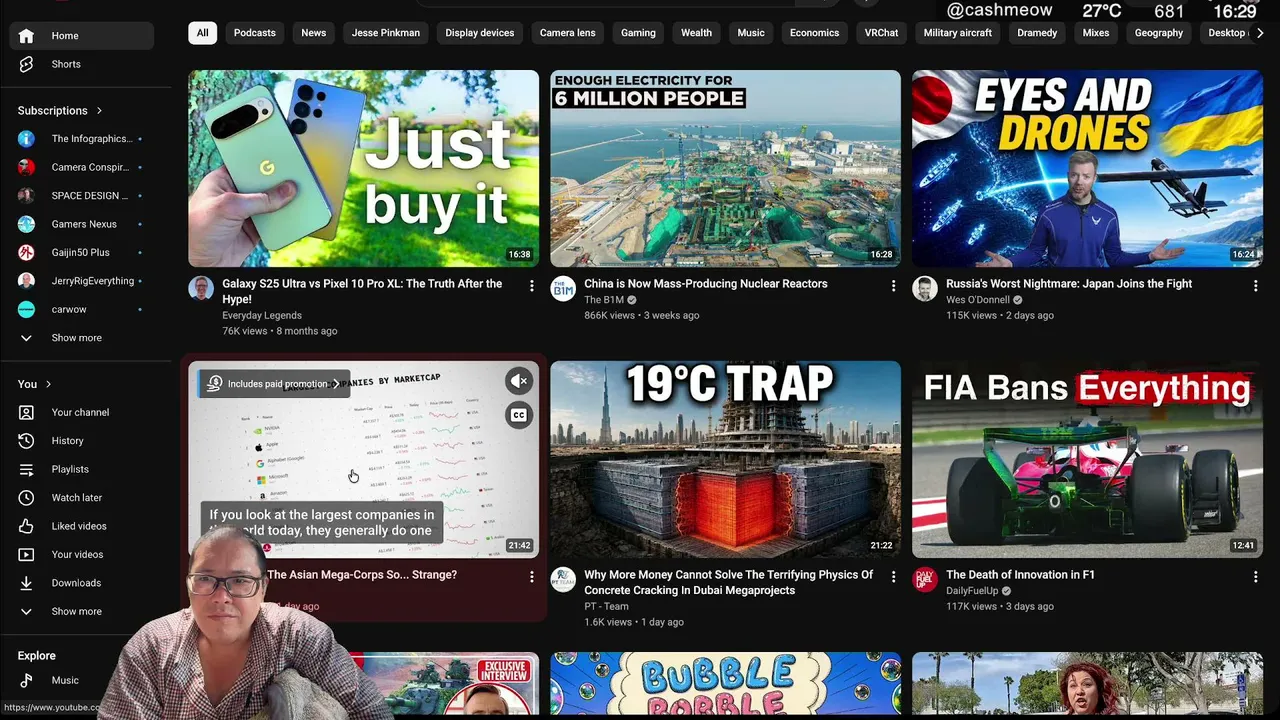The height and width of the screenshot is (720, 1280).
Task: Open the Watch later clock icon
Action: 27,498
